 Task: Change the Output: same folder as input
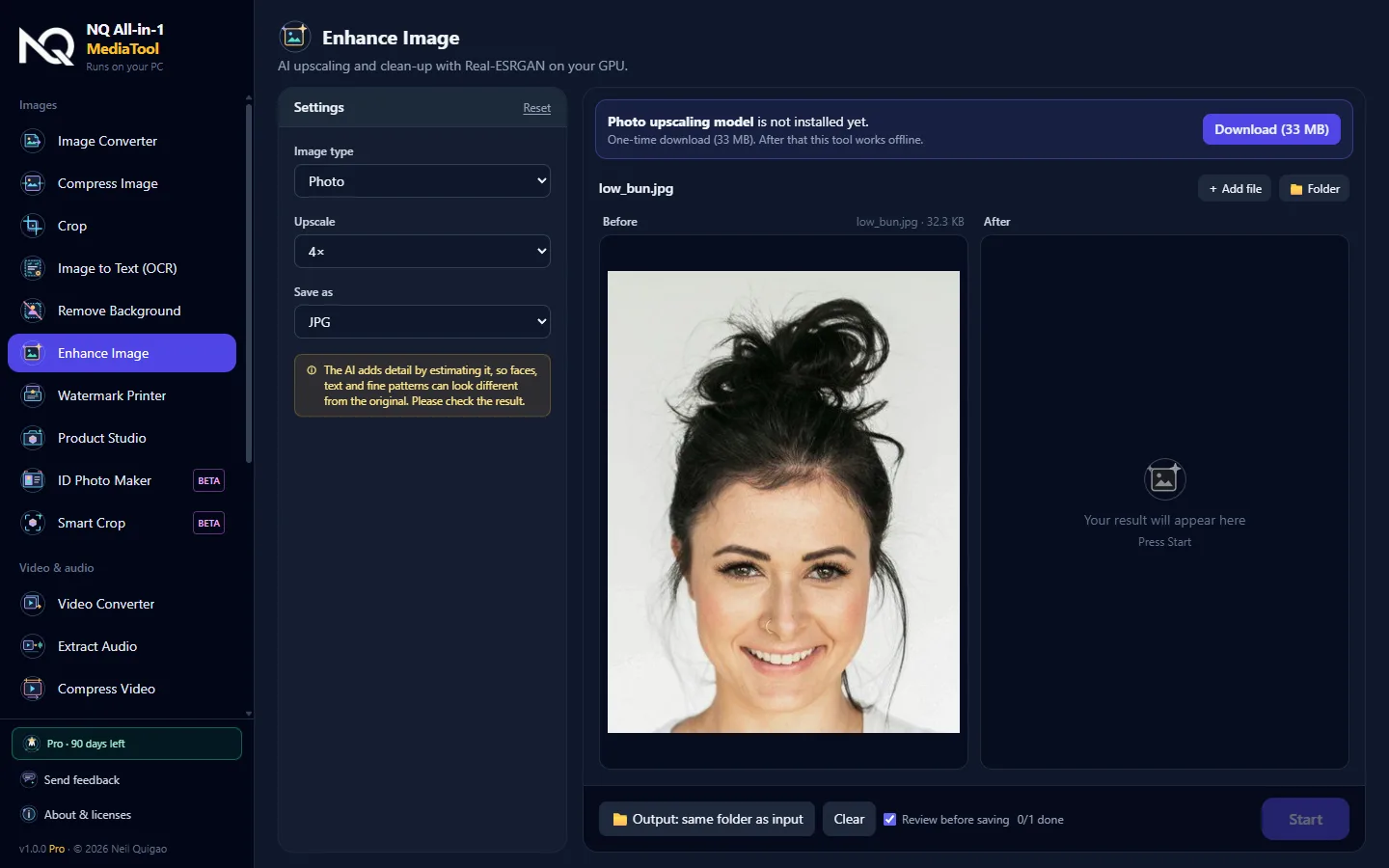pyautogui.click(x=707, y=820)
